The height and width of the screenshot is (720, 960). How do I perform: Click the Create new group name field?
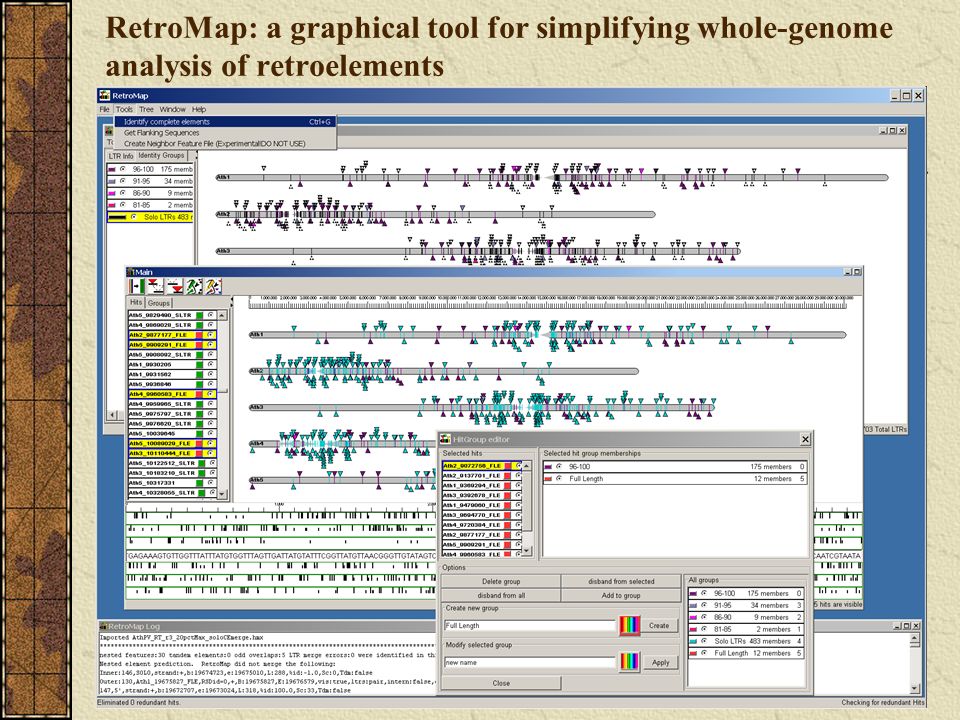(x=530, y=626)
